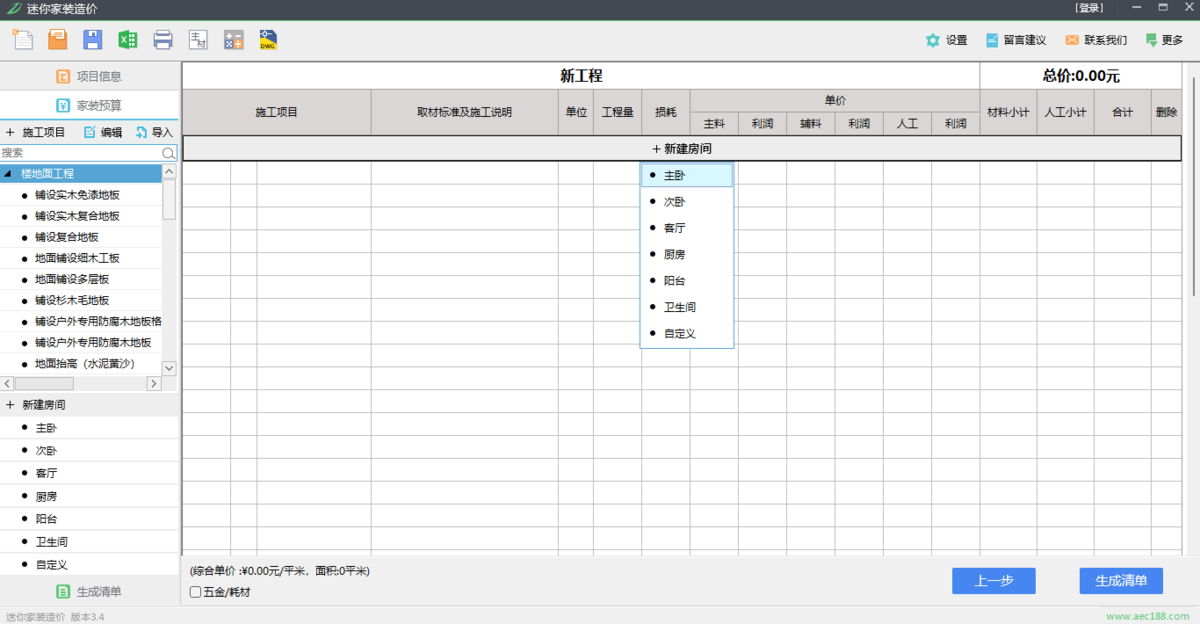Create a new project file
This screenshot has height=624, width=1200.
pos(22,40)
